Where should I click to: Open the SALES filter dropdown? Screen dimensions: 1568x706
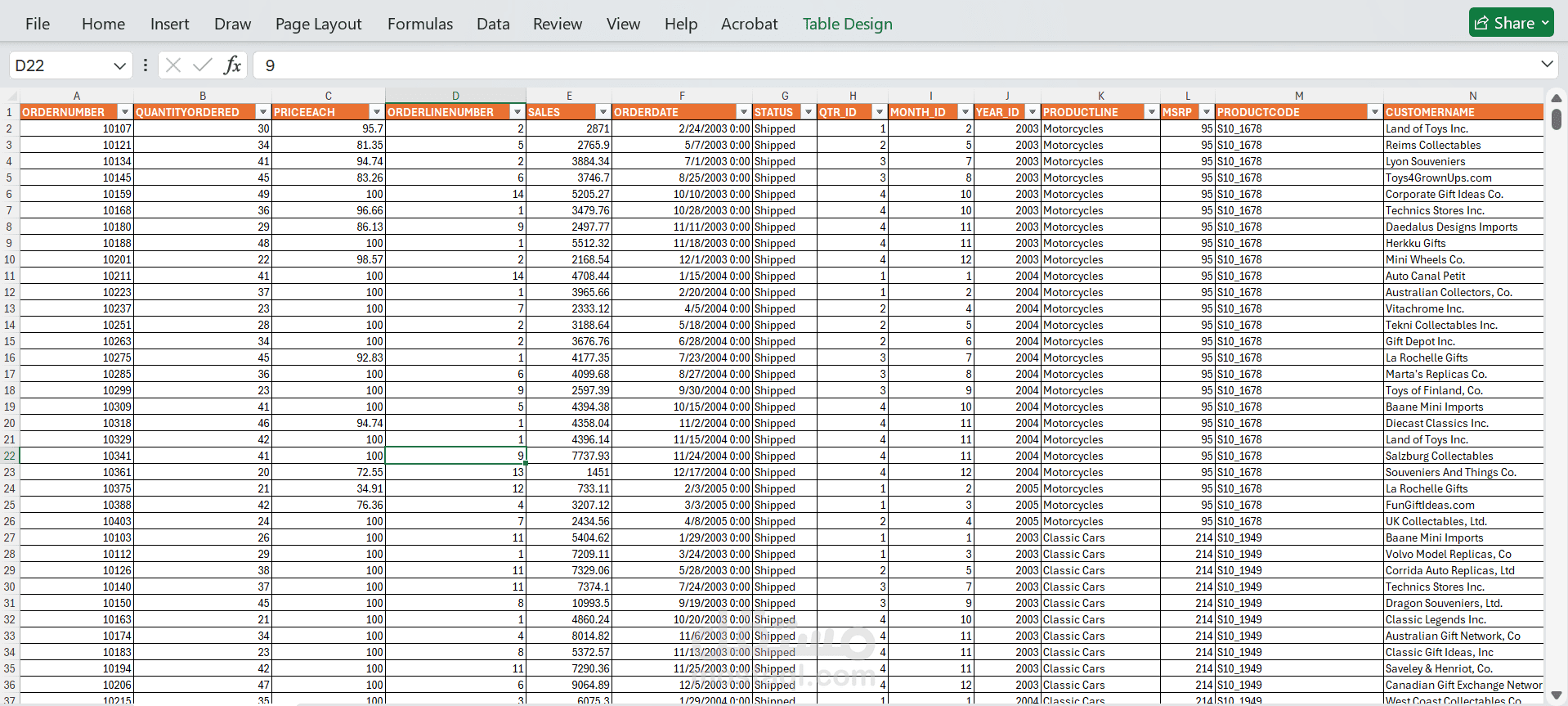click(603, 112)
